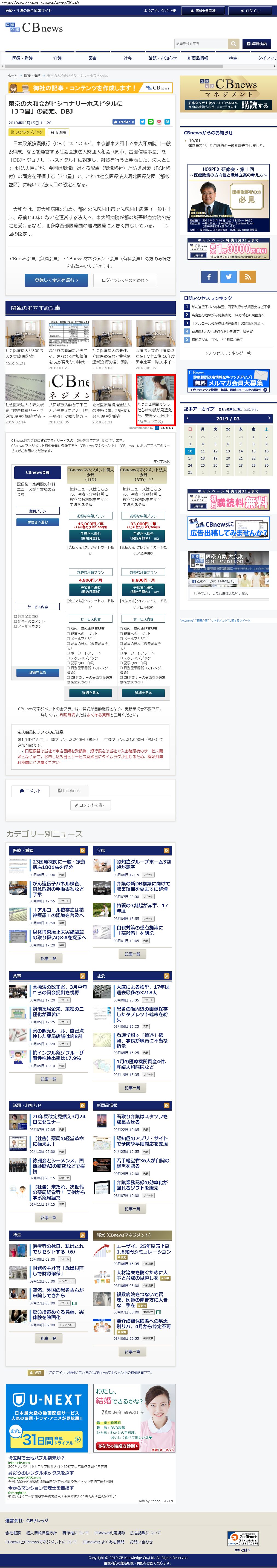This screenshot has height=1568, width=277.
Task: Open the red-bordered recommended ad thumbnail
Action: [155, 400]
